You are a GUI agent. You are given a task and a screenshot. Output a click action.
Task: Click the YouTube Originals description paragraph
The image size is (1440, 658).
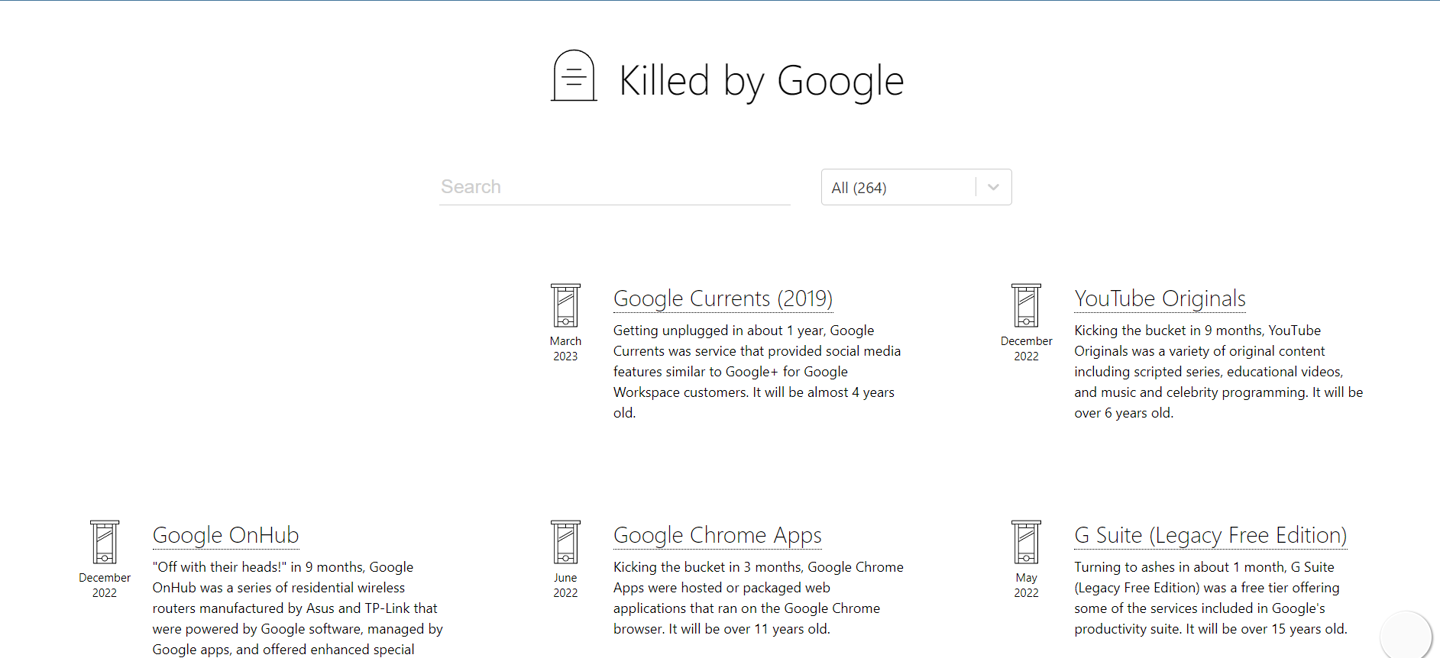pos(1217,371)
